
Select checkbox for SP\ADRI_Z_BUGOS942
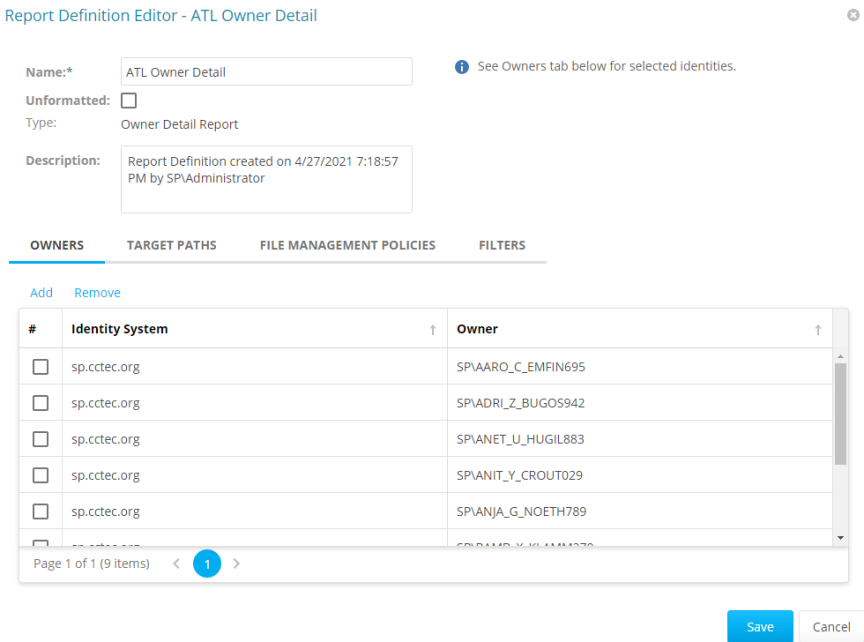[x=40, y=403]
